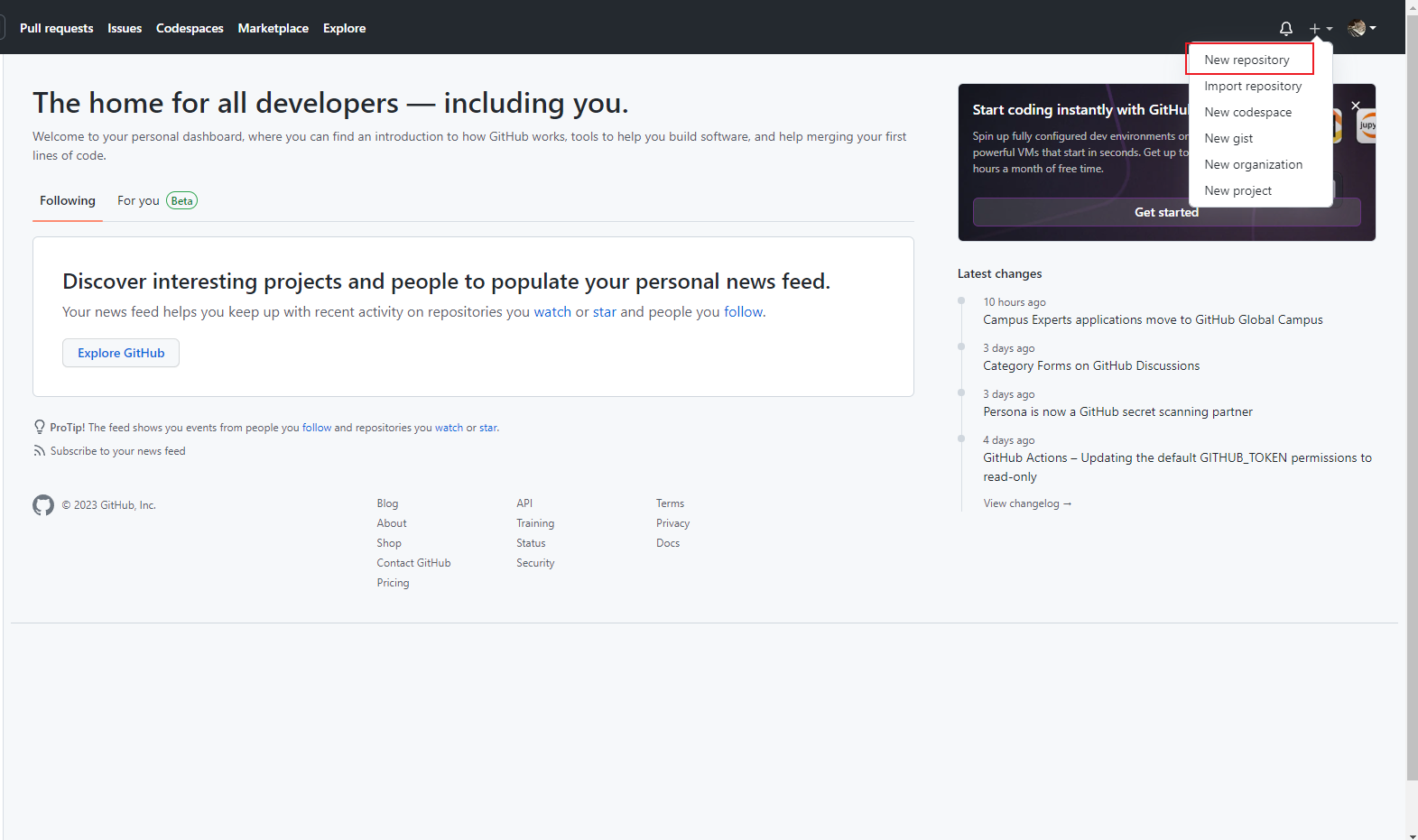Open the notifications bell icon
The height and width of the screenshot is (840, 1418).
tap(1285, 29)
